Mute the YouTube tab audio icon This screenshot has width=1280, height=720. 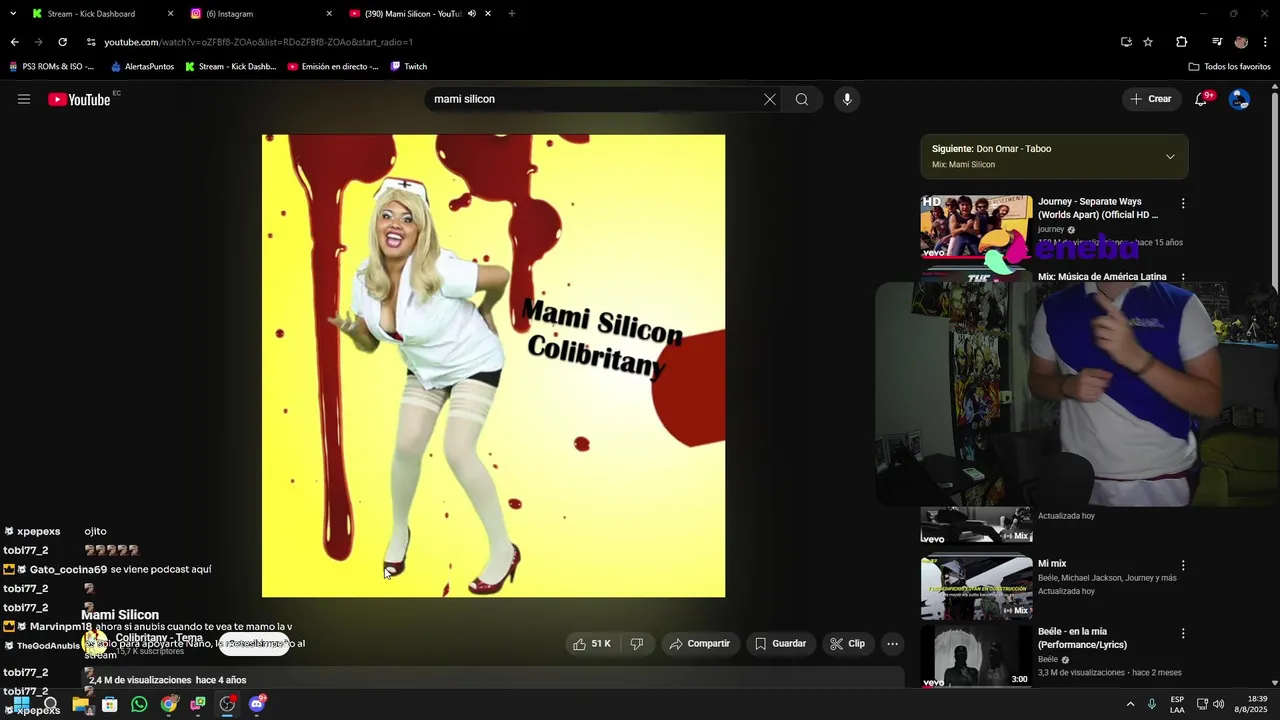pos(471,14)
